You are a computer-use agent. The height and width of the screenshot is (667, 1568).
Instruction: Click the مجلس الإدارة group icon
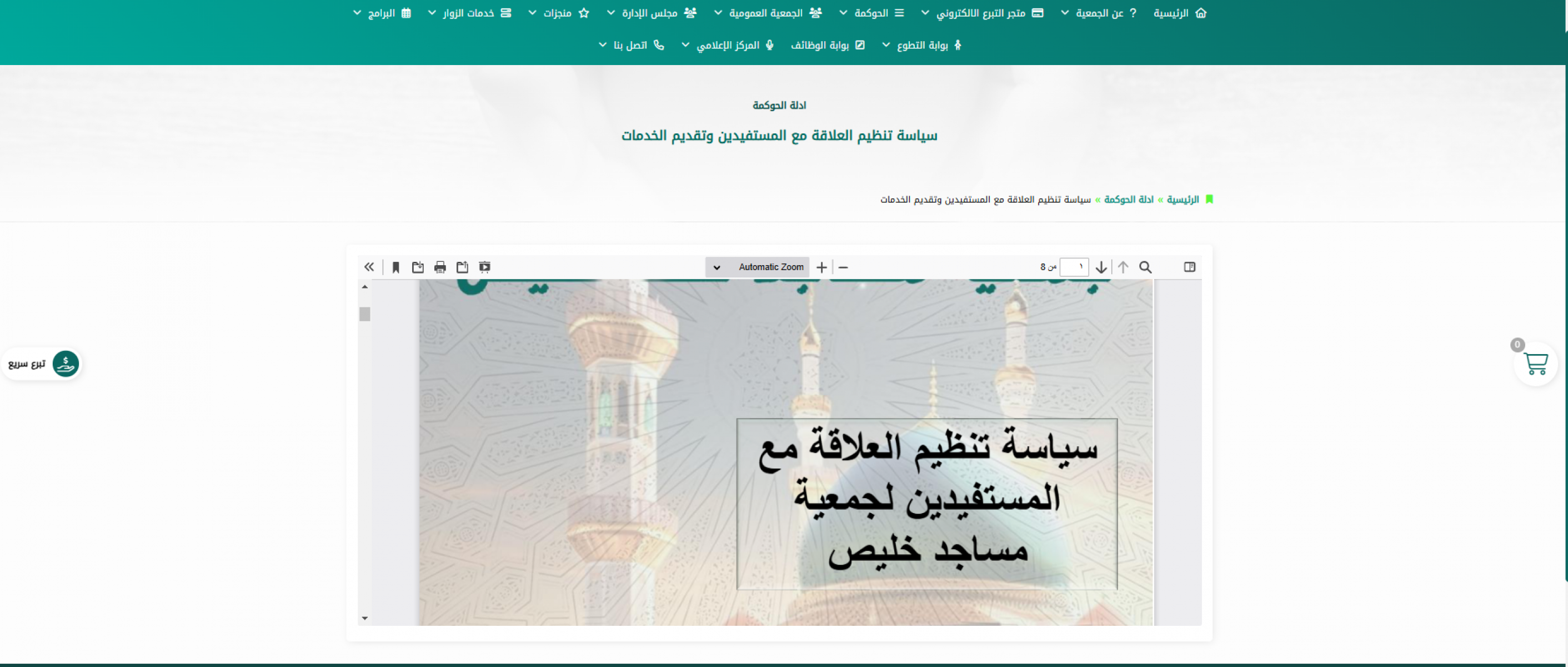click(x=690, y=13)
